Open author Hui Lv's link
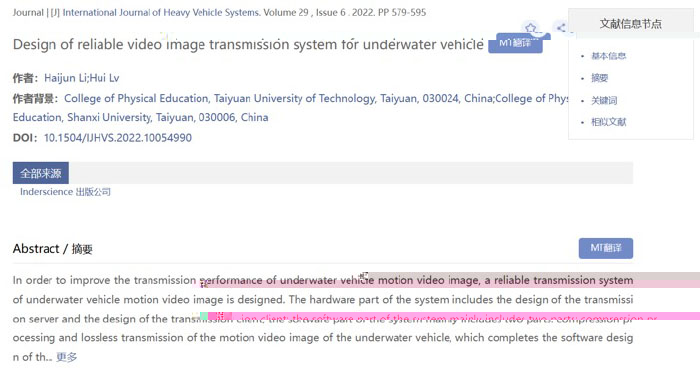Viewport: 700px width, 376px height. click(104, 78)
